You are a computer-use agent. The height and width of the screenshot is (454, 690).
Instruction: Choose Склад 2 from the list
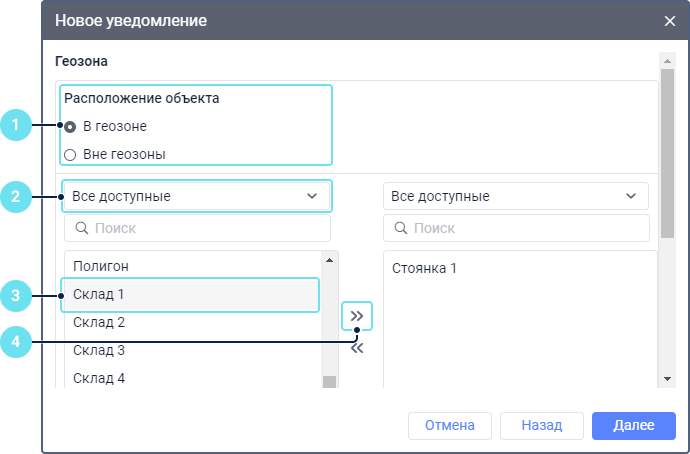coord(100,323)
